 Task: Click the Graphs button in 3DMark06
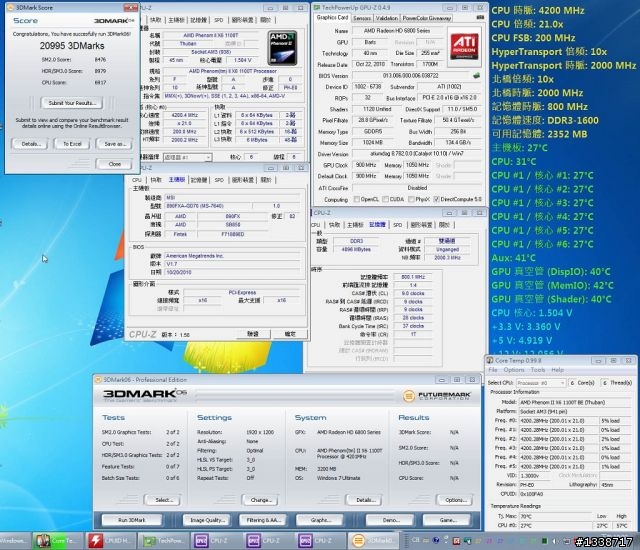(x=320, y=520)
